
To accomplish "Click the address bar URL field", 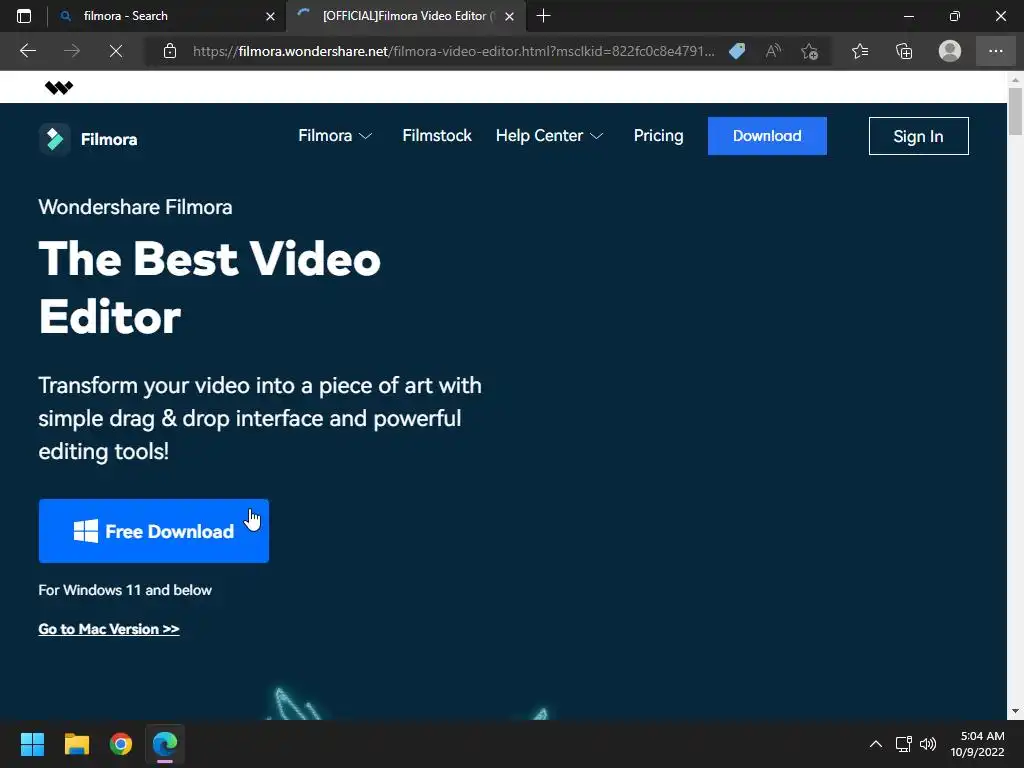I will 453,51.
